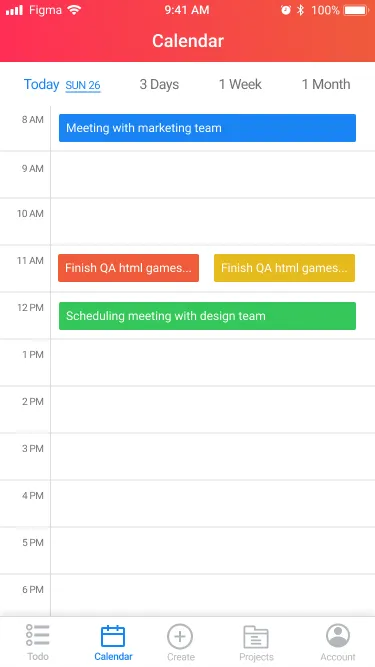
Task: Click the SUN 26 date link
Action: click(x=83, y=86)
